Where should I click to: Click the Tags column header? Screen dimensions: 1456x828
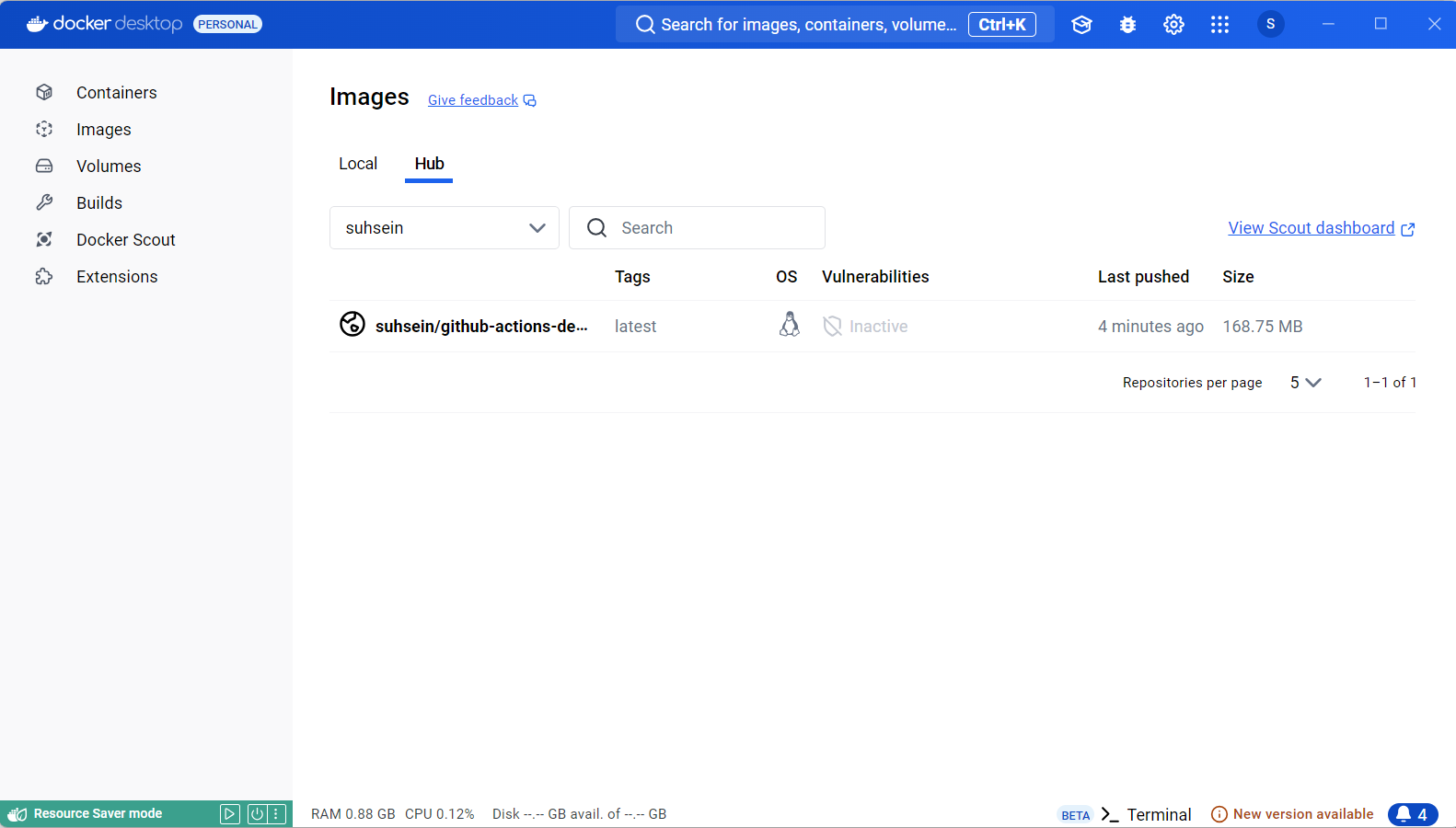point(632,277)
